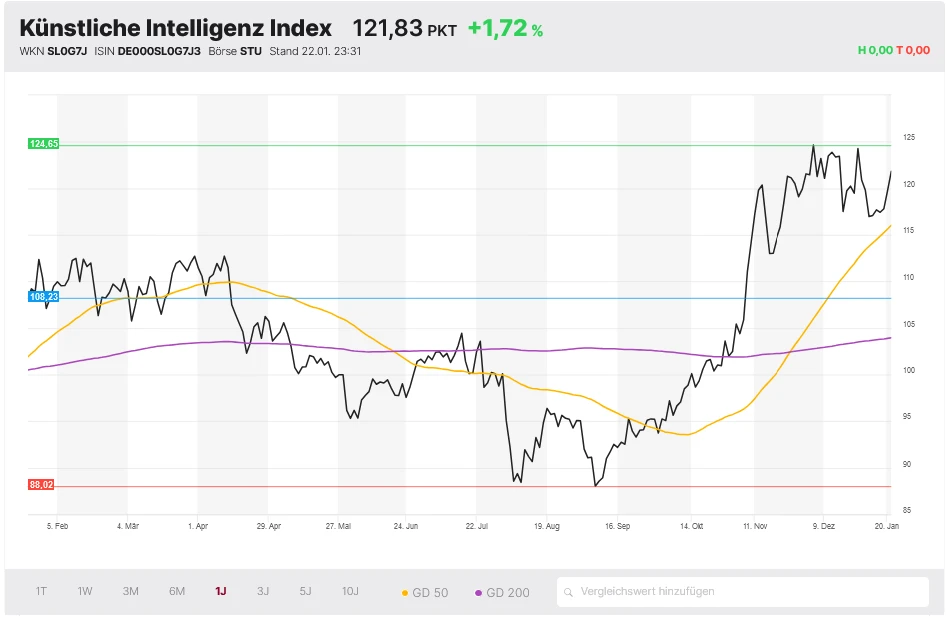Click the currently active 1J timeframe
The image size is (947, 631).
220,592
